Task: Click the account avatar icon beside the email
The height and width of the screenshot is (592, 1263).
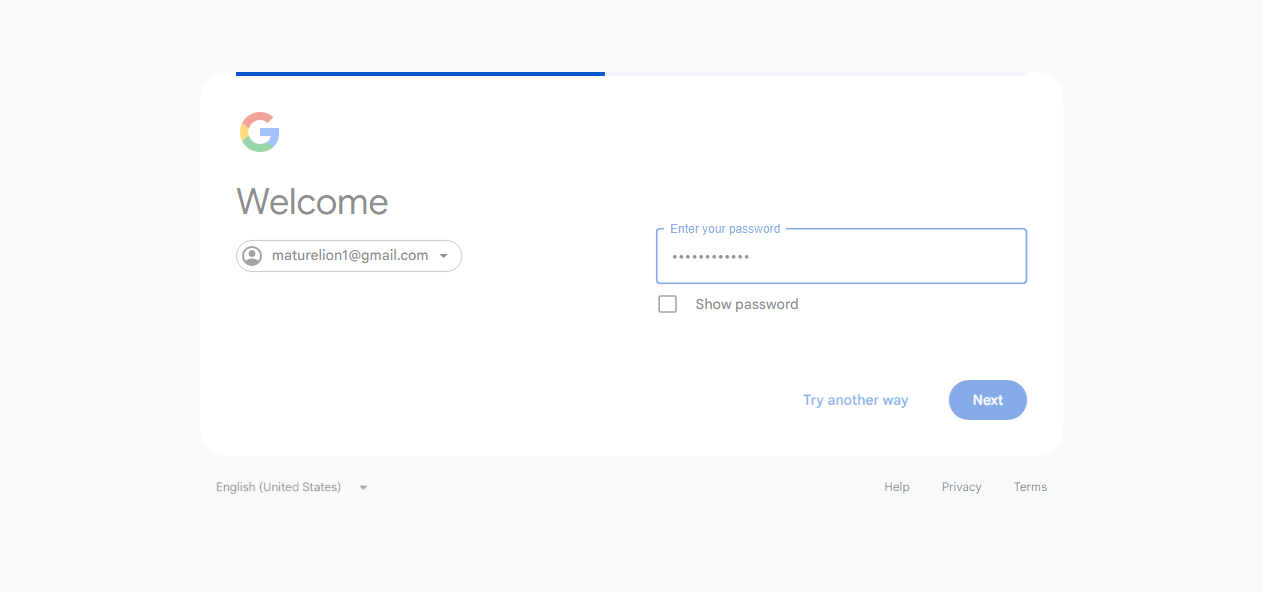Action: pos(252,256)
